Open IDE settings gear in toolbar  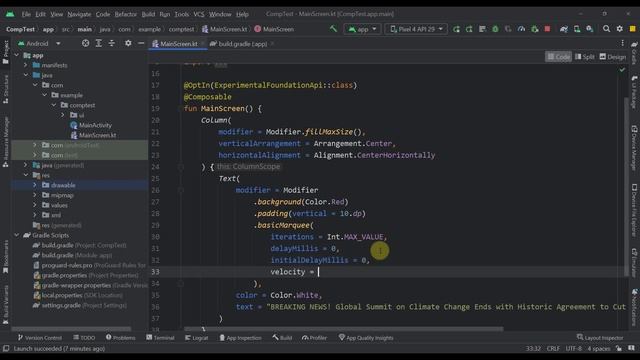(620, 29)
